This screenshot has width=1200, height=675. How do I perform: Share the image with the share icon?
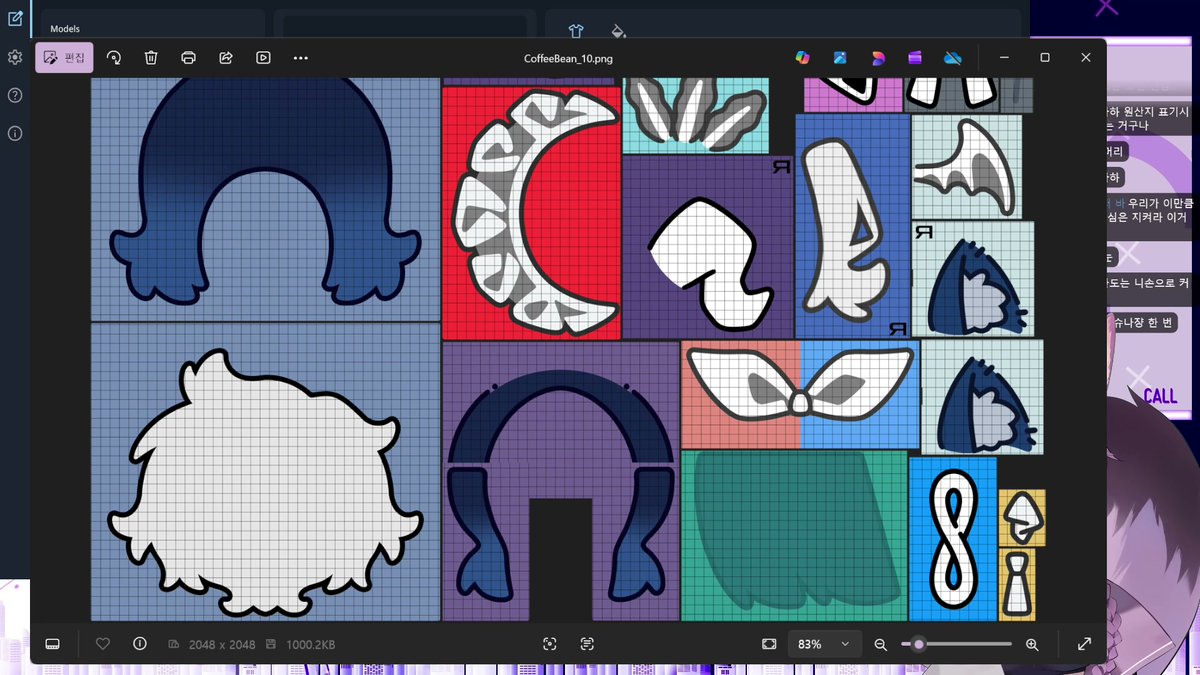click(x=226, y=58)
